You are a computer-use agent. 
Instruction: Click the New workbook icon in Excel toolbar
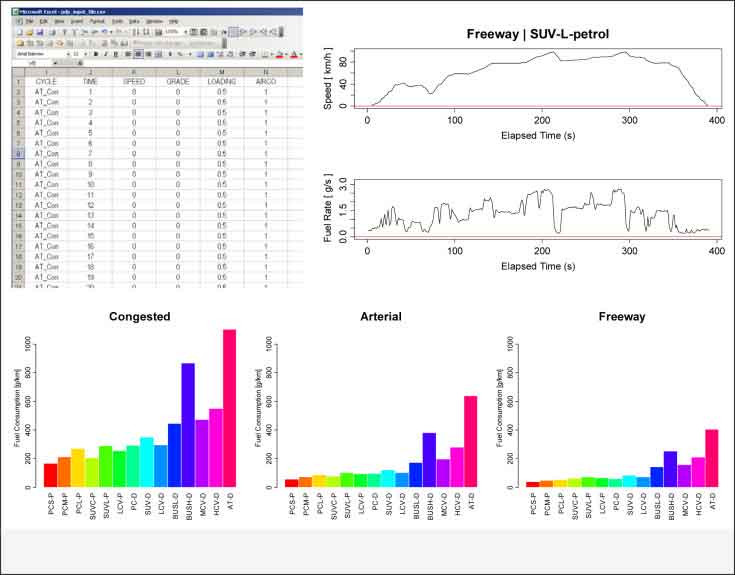(x=18, y=32)
